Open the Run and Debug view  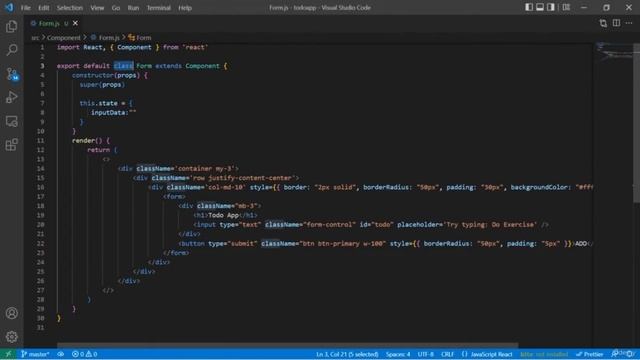coord(11,97)
